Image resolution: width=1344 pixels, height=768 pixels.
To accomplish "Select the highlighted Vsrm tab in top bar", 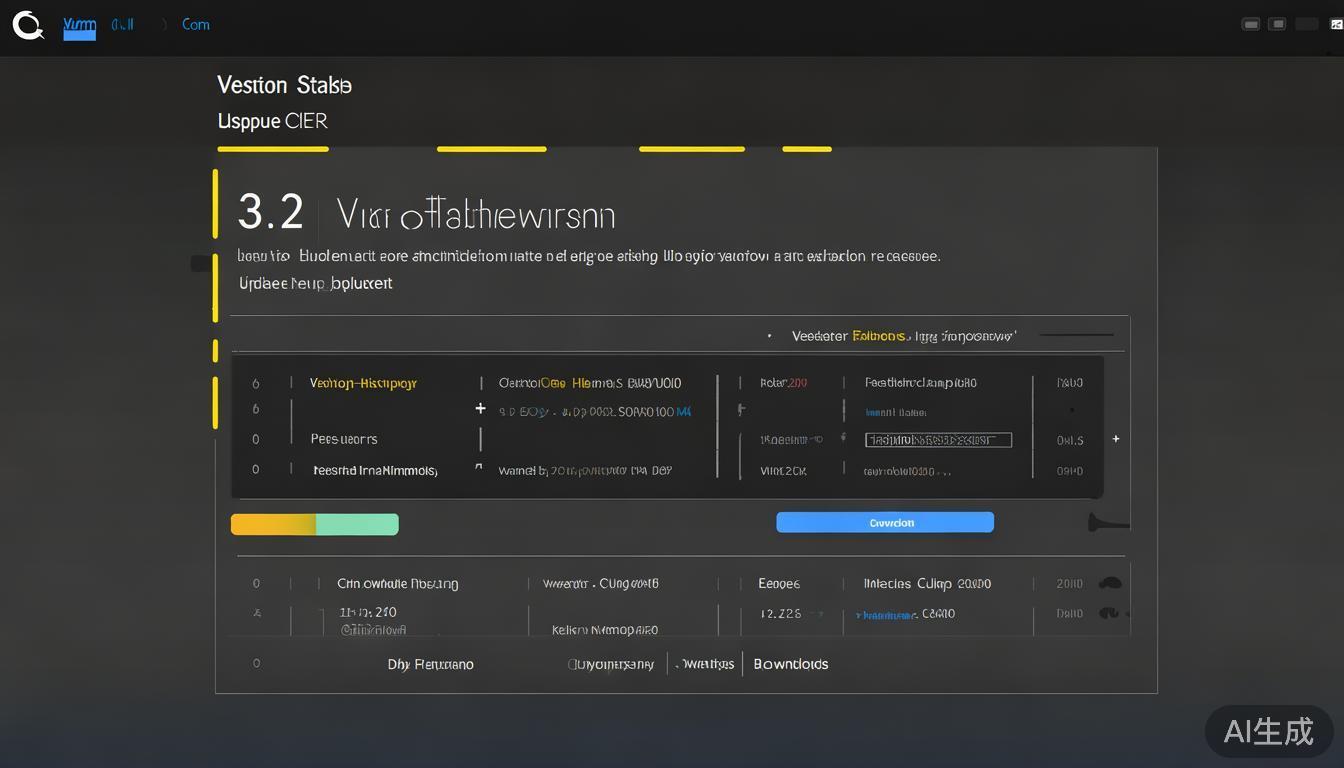I will click(x=79, y=25).
